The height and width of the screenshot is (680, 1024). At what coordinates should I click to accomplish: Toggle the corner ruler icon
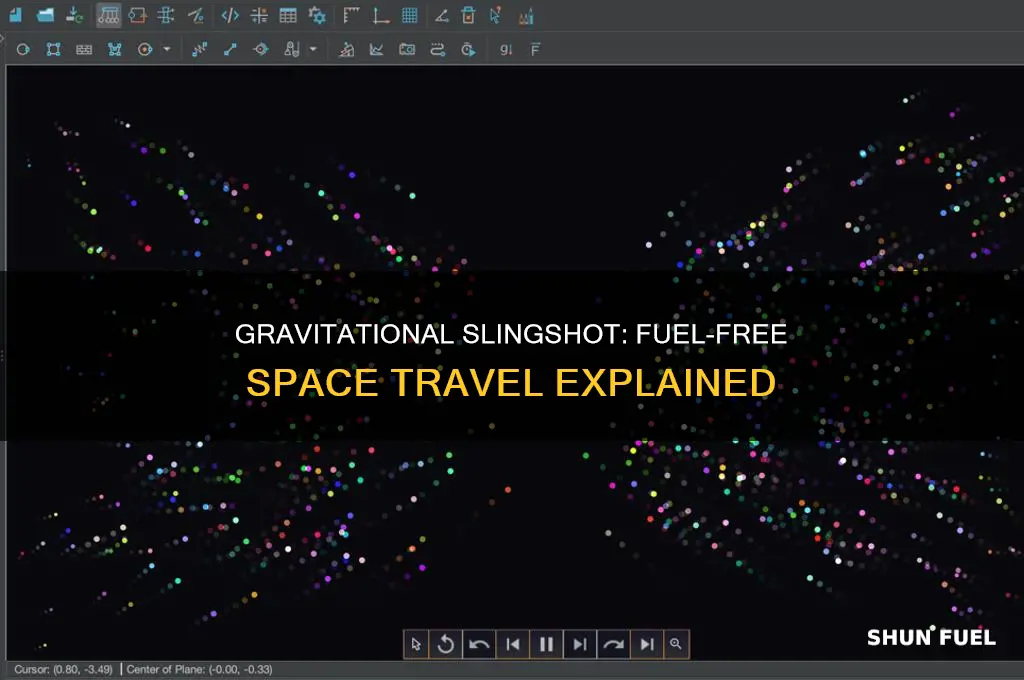[x=351, y=15]
